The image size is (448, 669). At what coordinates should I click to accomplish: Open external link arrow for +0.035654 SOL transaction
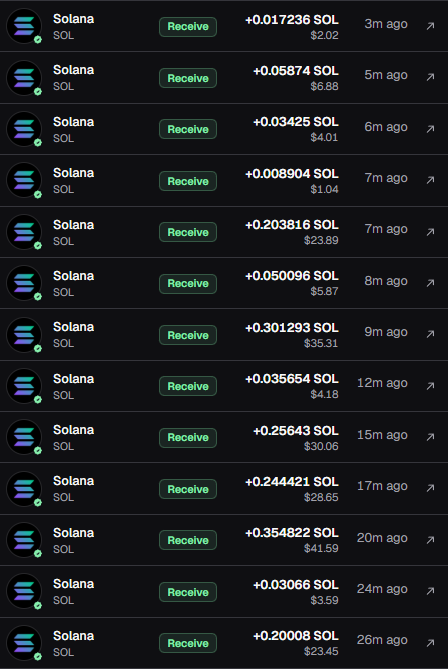431,386
